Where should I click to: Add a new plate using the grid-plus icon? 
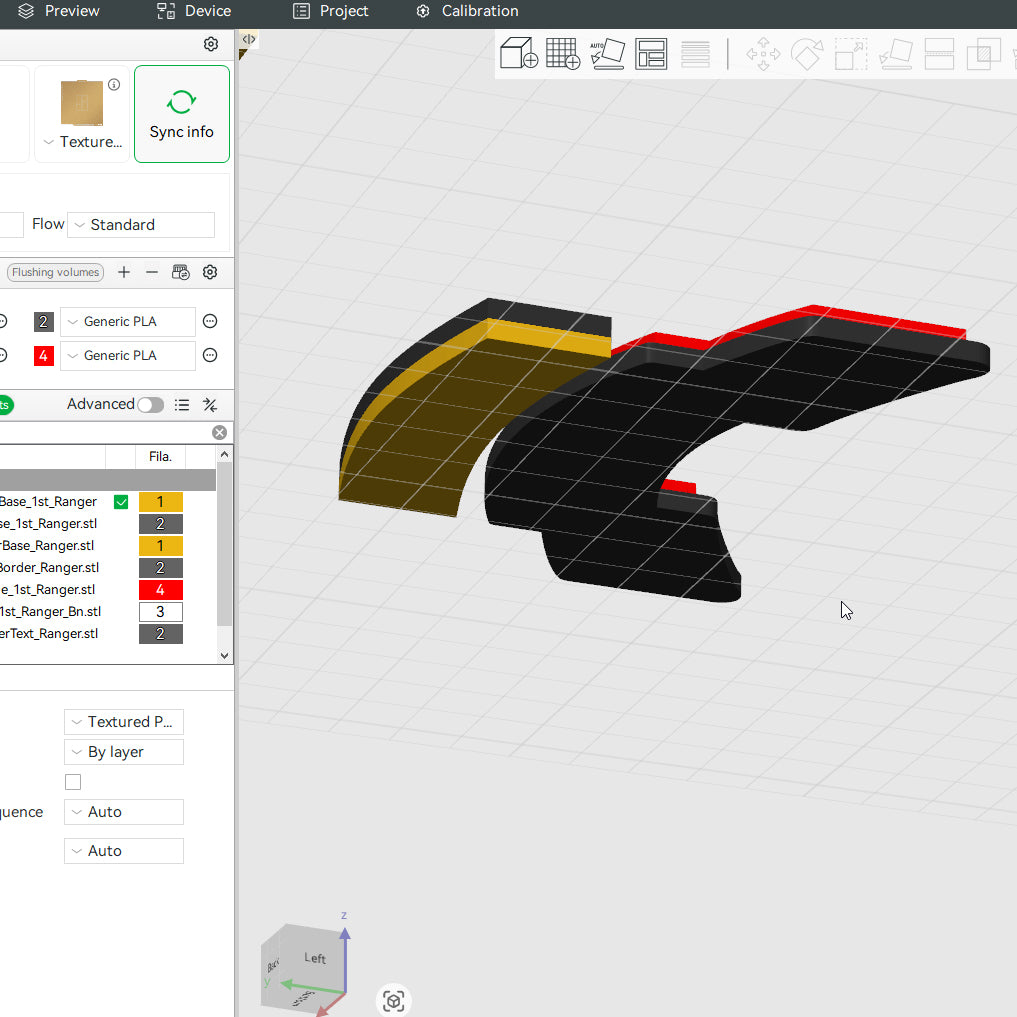coord(562,54)
